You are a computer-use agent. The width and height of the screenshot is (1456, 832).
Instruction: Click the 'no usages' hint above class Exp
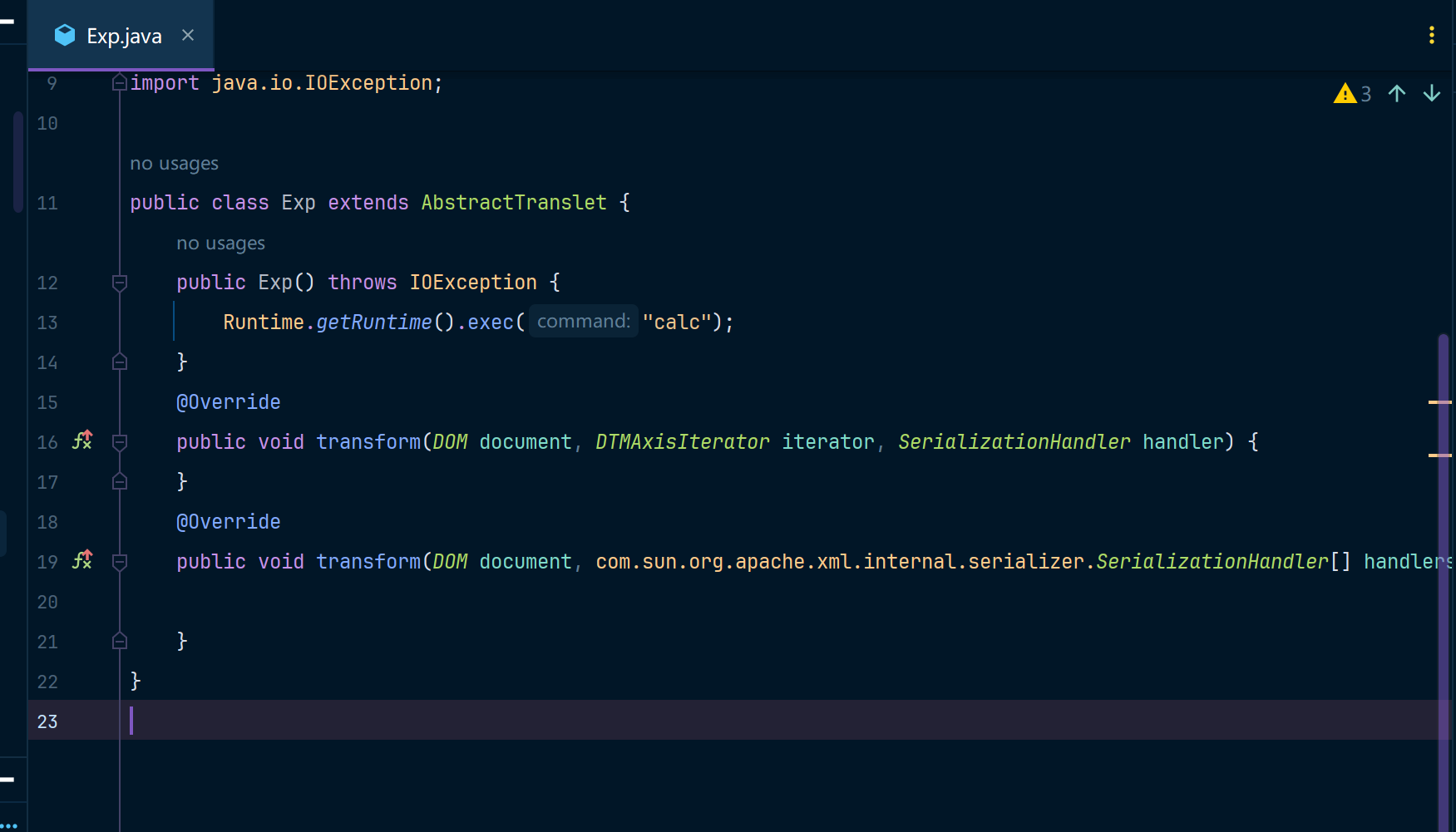pos(175,163)
